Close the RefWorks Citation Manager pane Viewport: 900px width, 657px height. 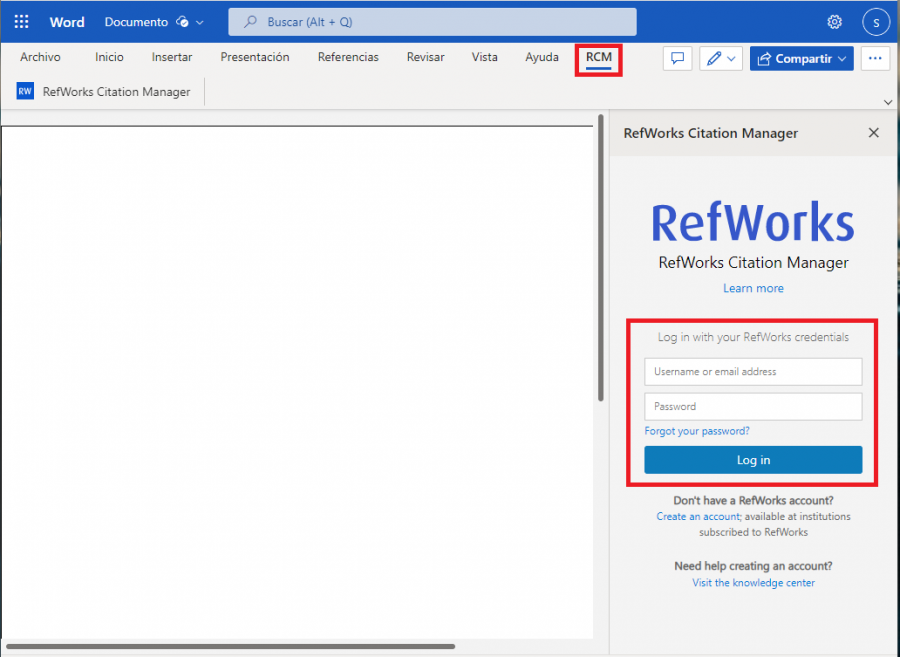[x=874, y=133]
